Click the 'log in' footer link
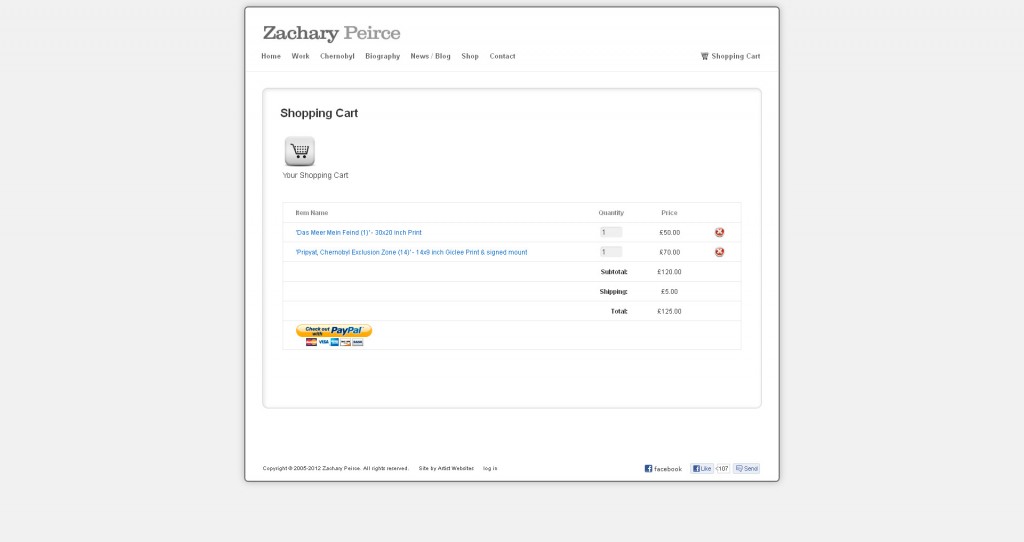Screen dimensions: 1024x542 [x=490, y=468]
